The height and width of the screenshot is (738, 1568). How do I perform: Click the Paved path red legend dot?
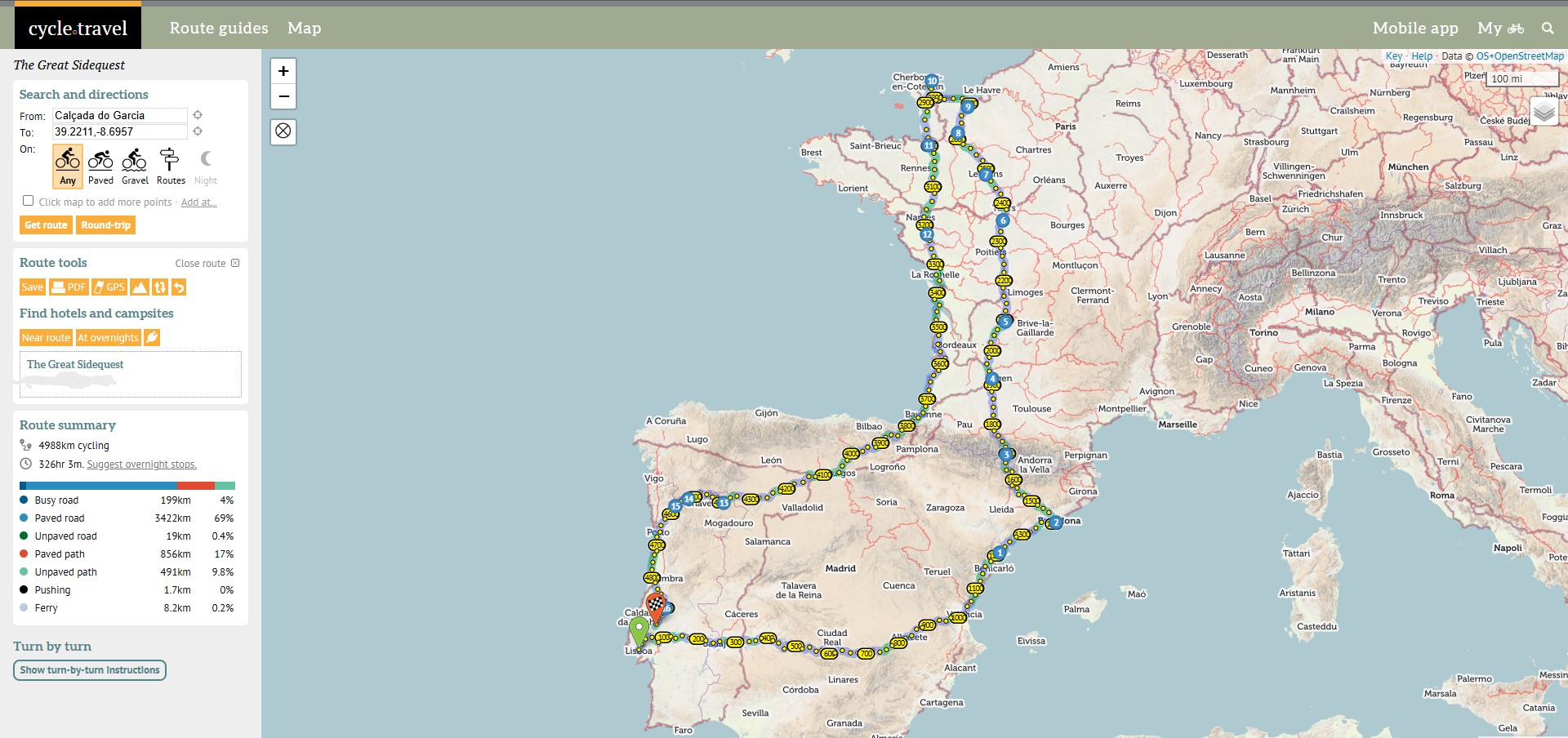(x=24, y=553)
